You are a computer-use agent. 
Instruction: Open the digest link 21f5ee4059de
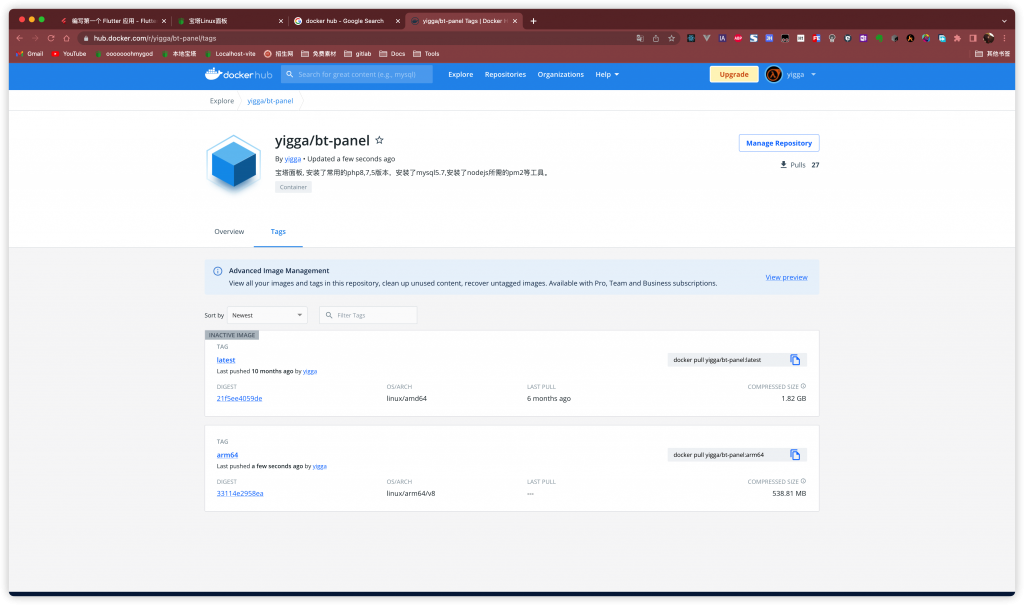click(x=239, y=398)
